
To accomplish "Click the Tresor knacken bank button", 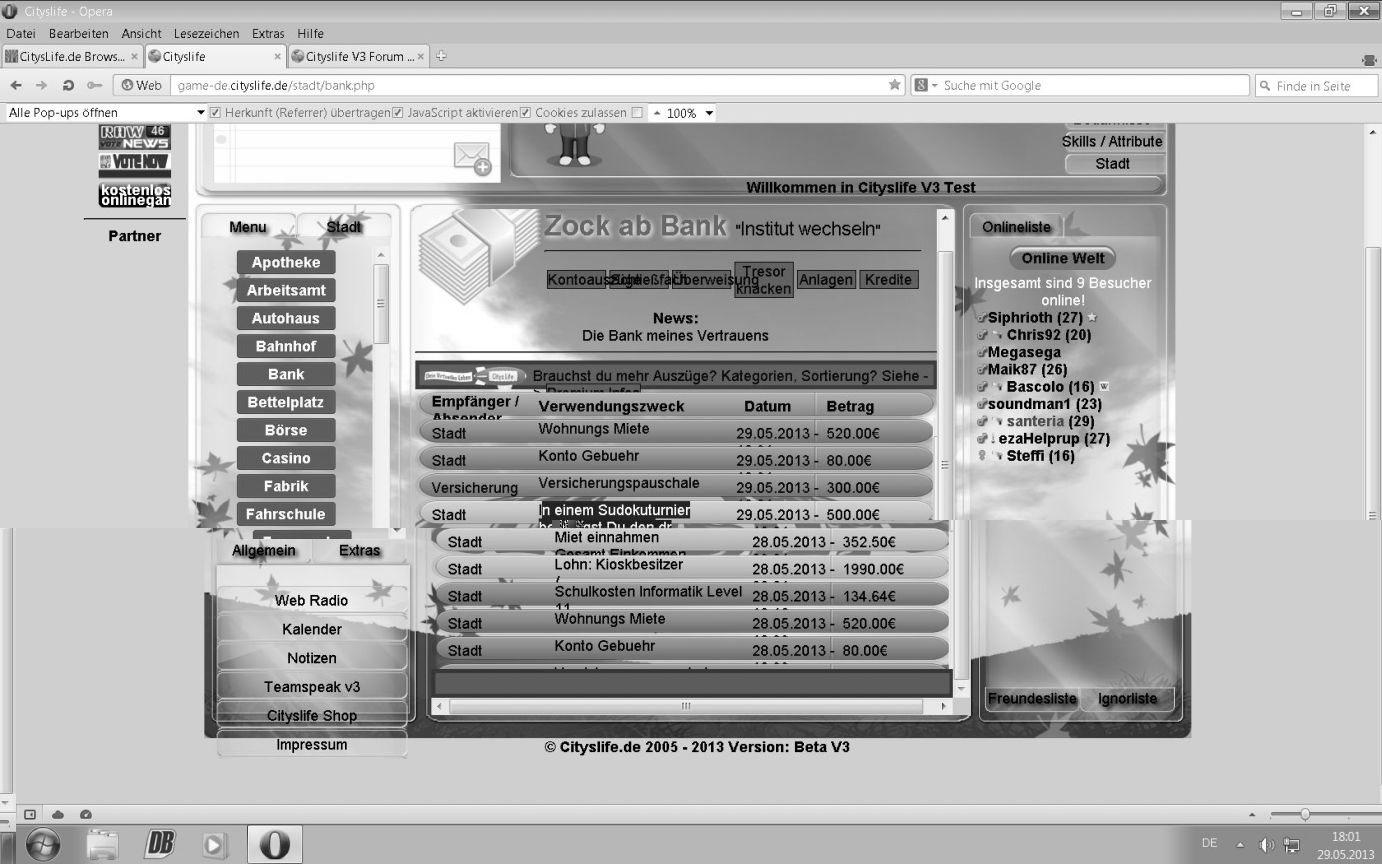I will [x=764, y=280].
